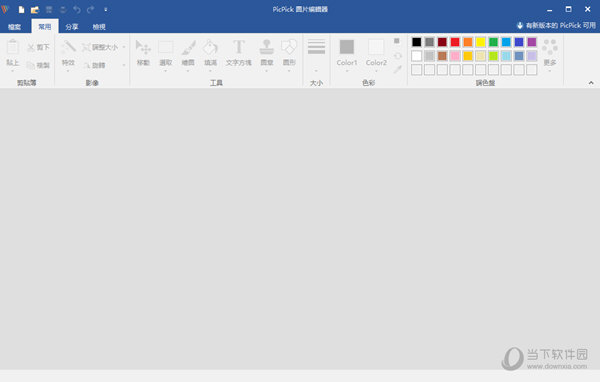Viewport: 600px width, 382px height.
Task: Click the Undo arrow in the title bar
Action: [77, 10]
